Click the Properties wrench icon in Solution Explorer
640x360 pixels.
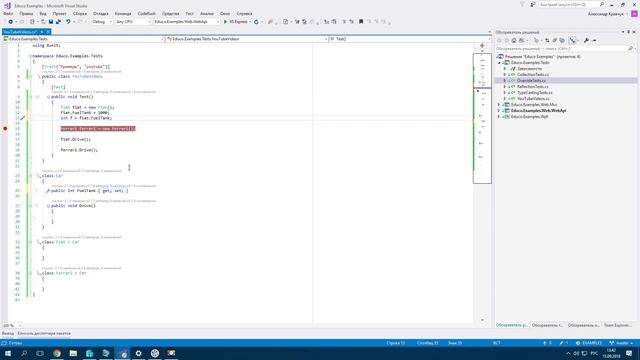(586, 40)
